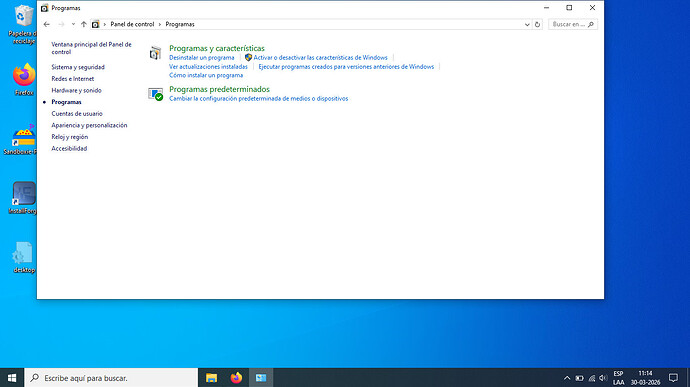
Task: Click the Panel de control breadcrumb
Action: coord(132,24)
